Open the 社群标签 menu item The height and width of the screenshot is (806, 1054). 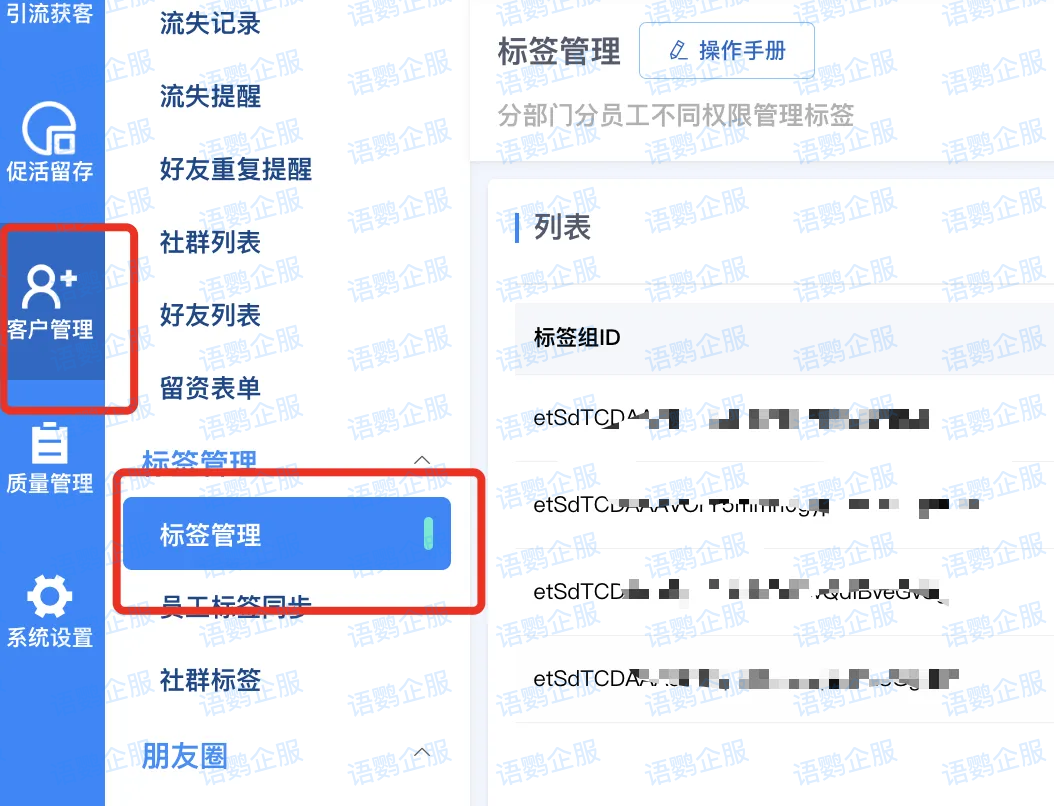(210, 680)
